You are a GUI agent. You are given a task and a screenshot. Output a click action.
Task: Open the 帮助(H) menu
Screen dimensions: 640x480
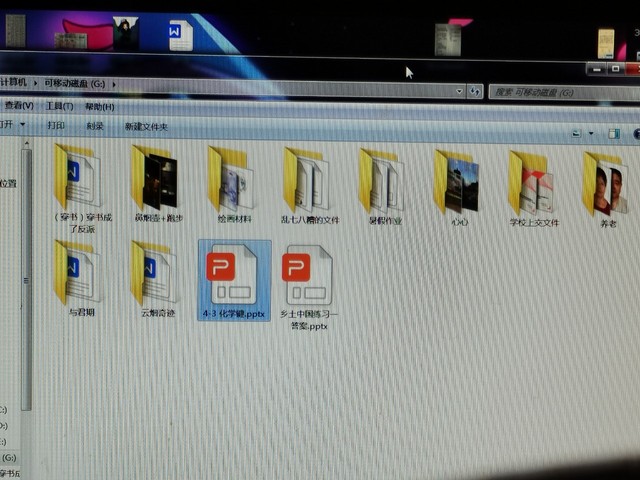coord(99,107)
